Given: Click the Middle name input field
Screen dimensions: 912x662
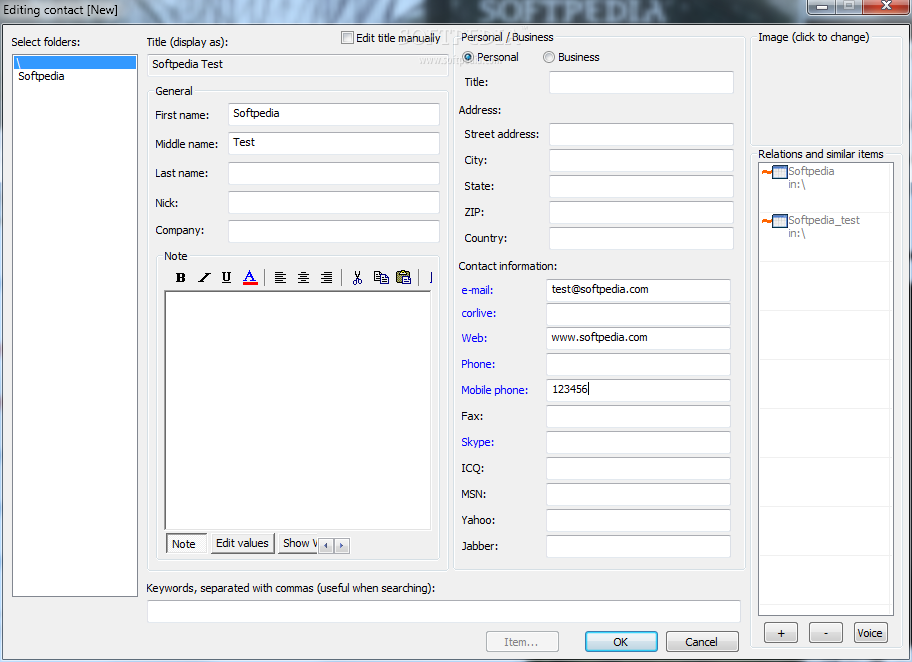Looking at the screenshot, I should pos(333,143).
